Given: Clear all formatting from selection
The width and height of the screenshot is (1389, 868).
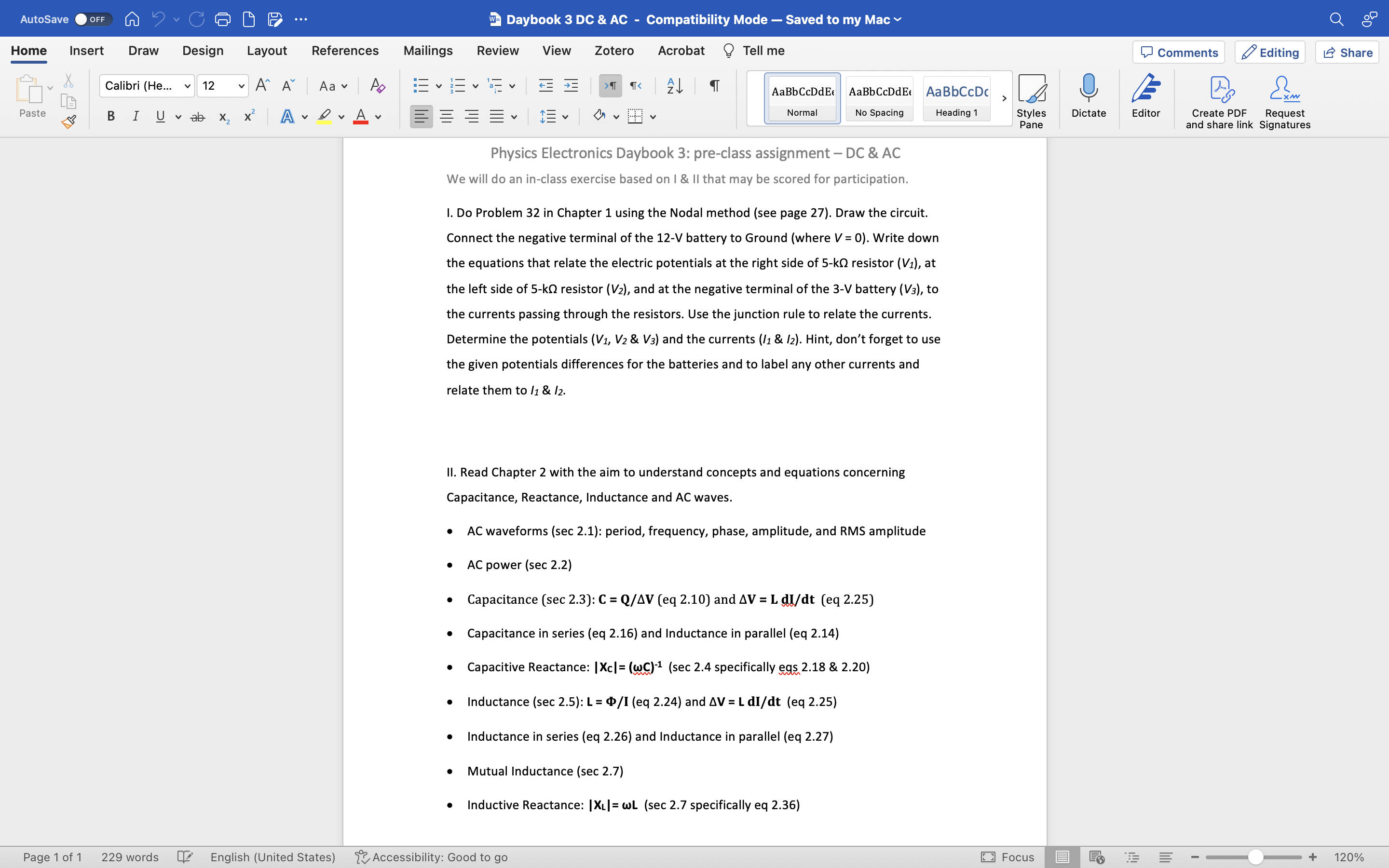Looking at the screenshot, I should point(377,85).
